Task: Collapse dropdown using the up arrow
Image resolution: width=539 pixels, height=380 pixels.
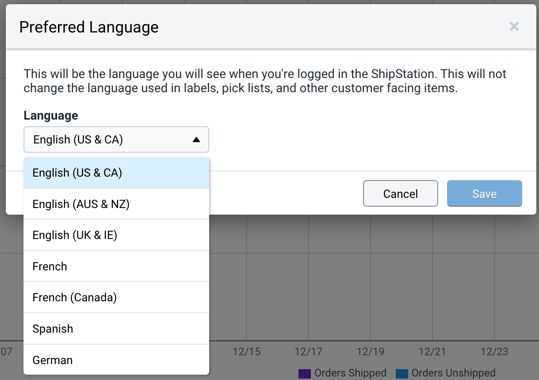Action: (x=196, y=140)
